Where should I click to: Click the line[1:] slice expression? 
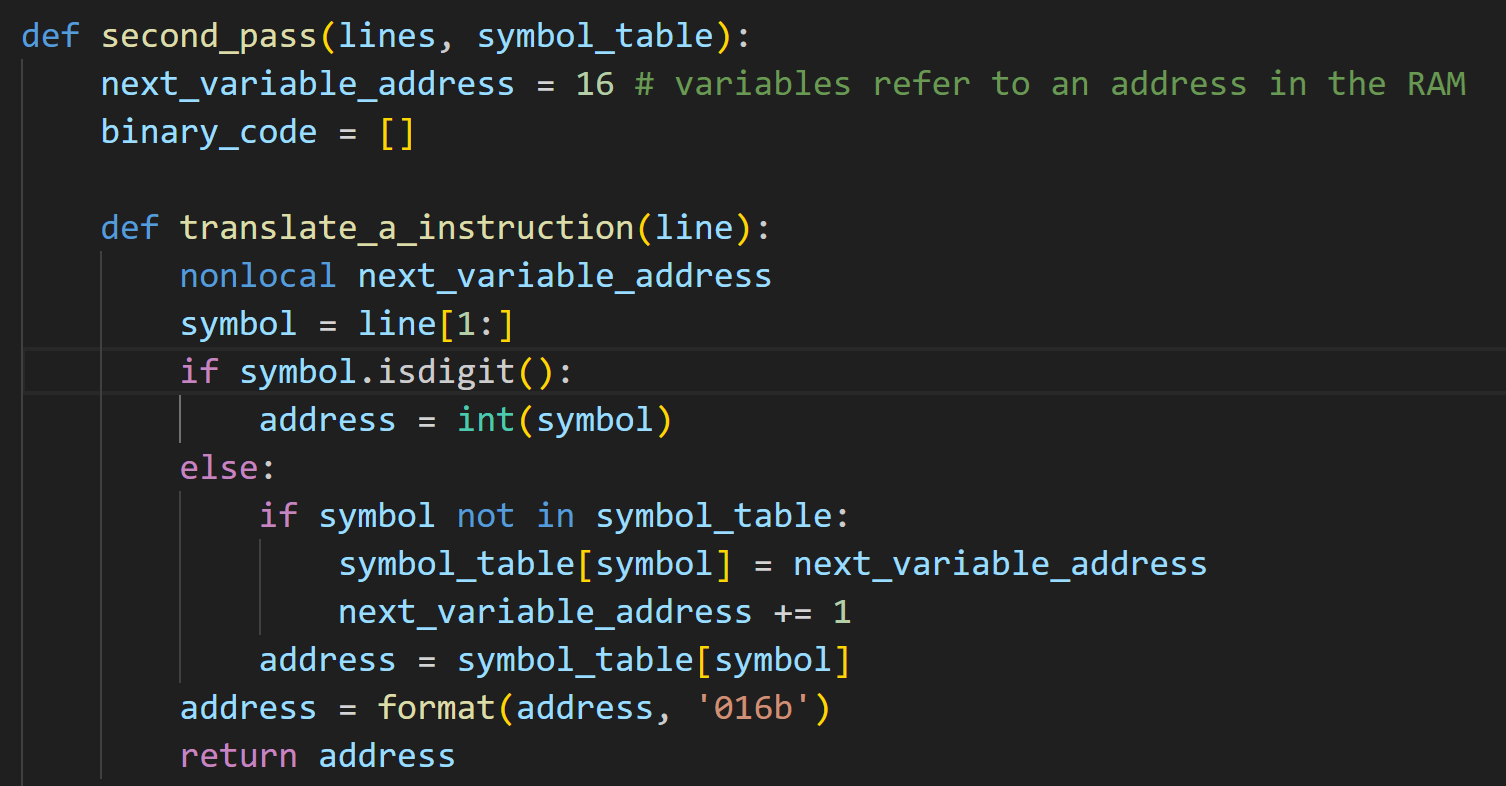(436, 324)
